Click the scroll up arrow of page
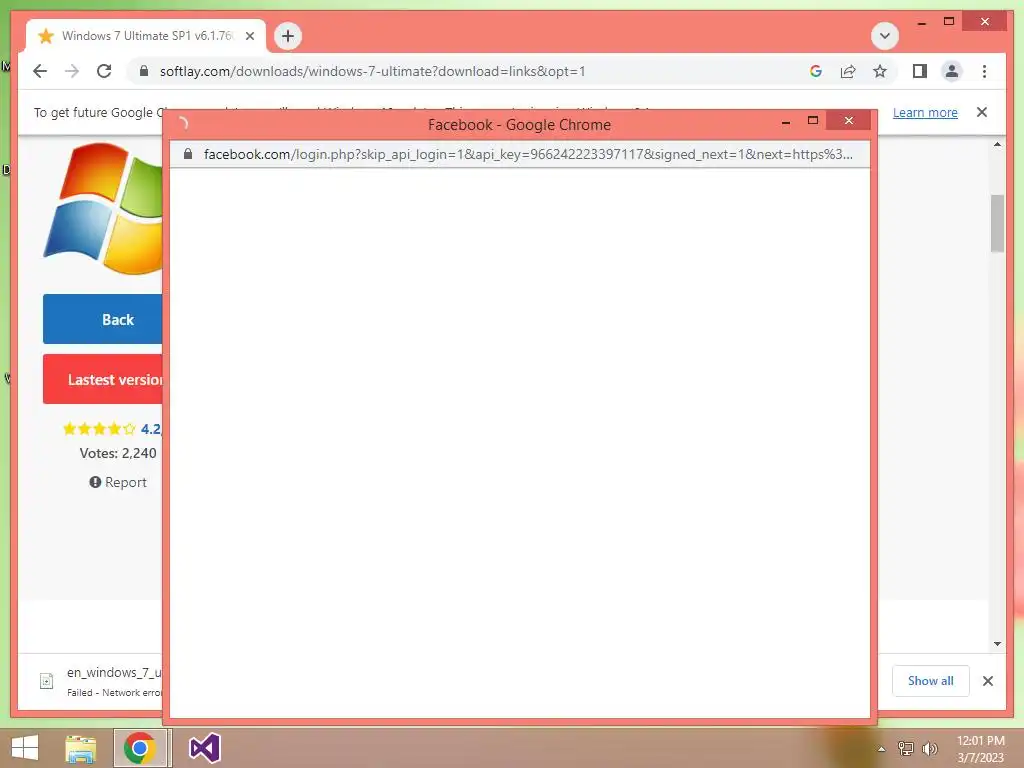This screenshot has width=1024, height=768. pyautogui.click(x=997, y=144)
